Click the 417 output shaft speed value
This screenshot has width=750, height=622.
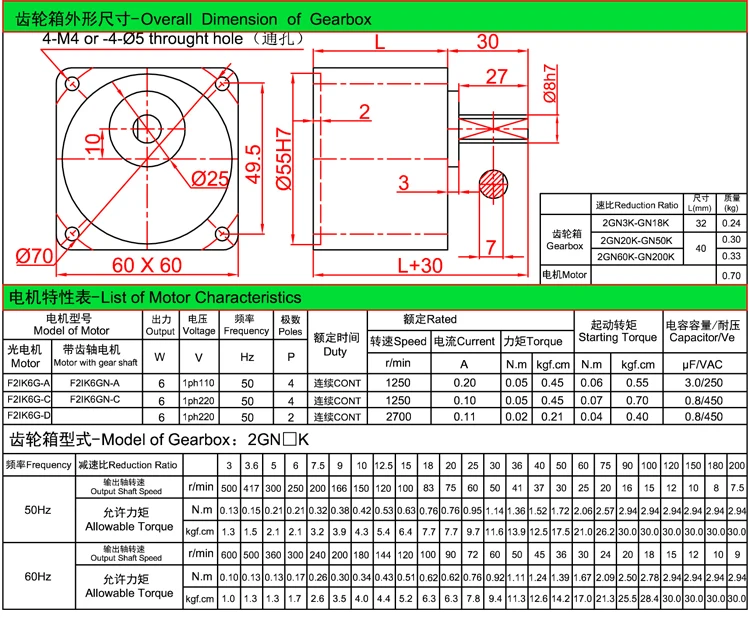tap(251, 488)
